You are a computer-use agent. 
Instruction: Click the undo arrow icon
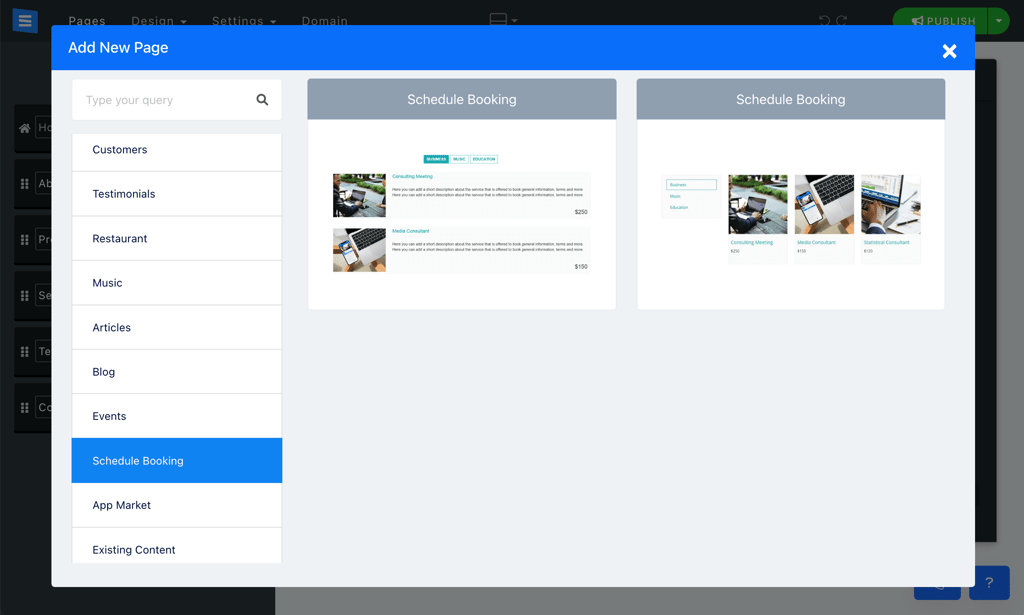[x=825, y=21]
